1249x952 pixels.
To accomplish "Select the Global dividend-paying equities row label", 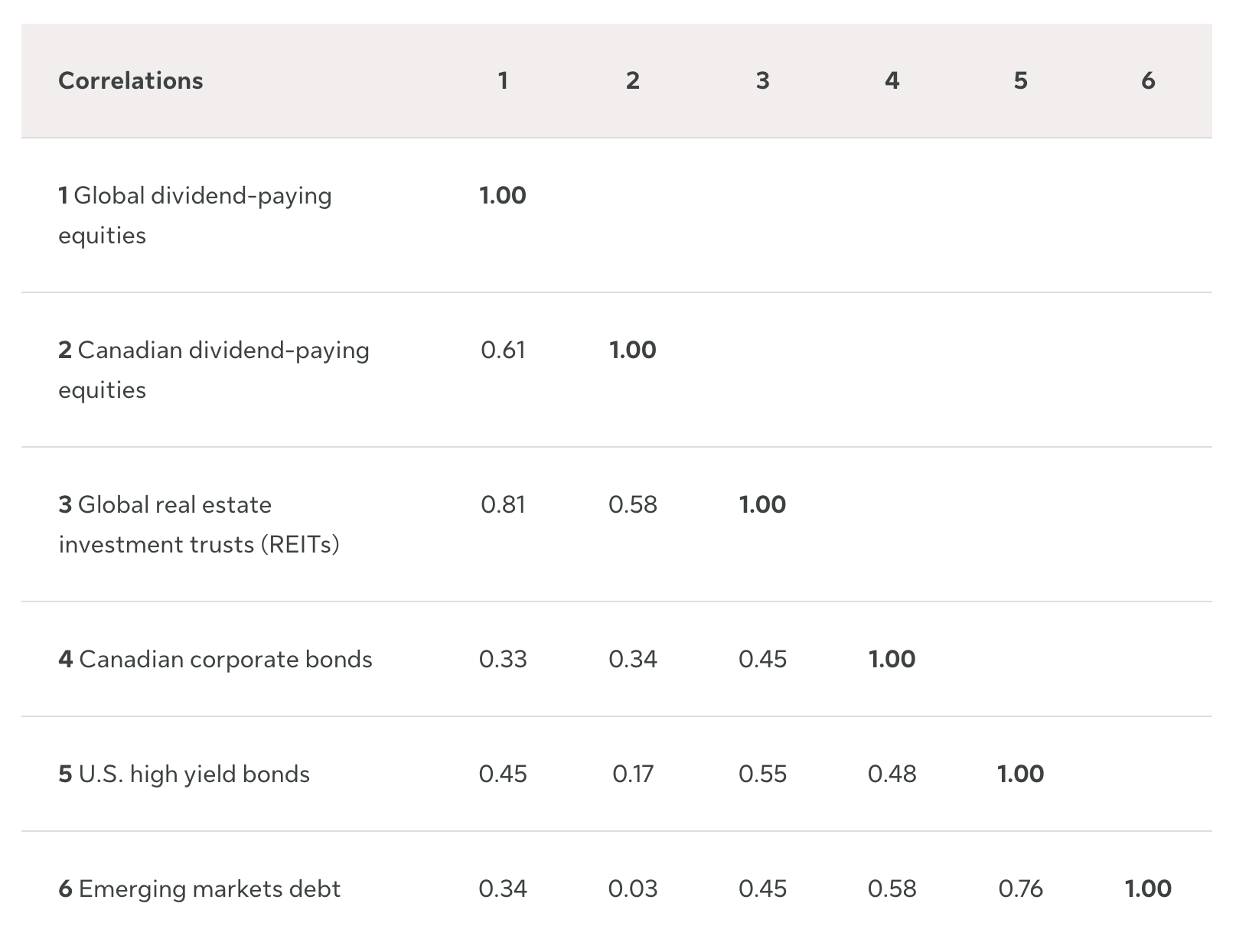I will [195, 215].
